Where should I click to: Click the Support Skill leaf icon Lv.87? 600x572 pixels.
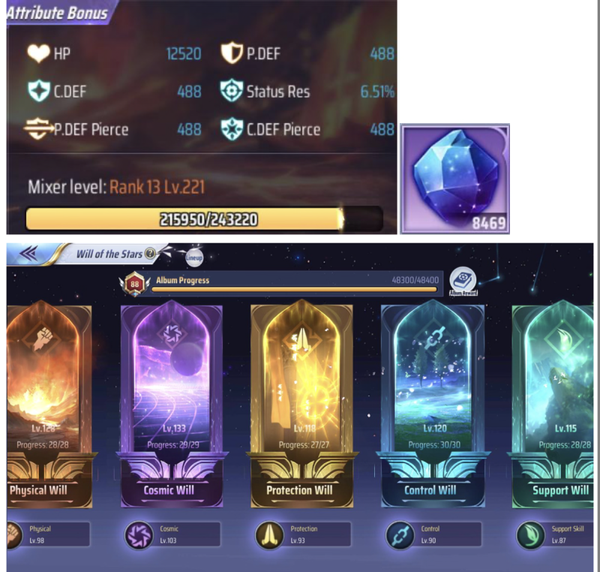tap(530, 535)
